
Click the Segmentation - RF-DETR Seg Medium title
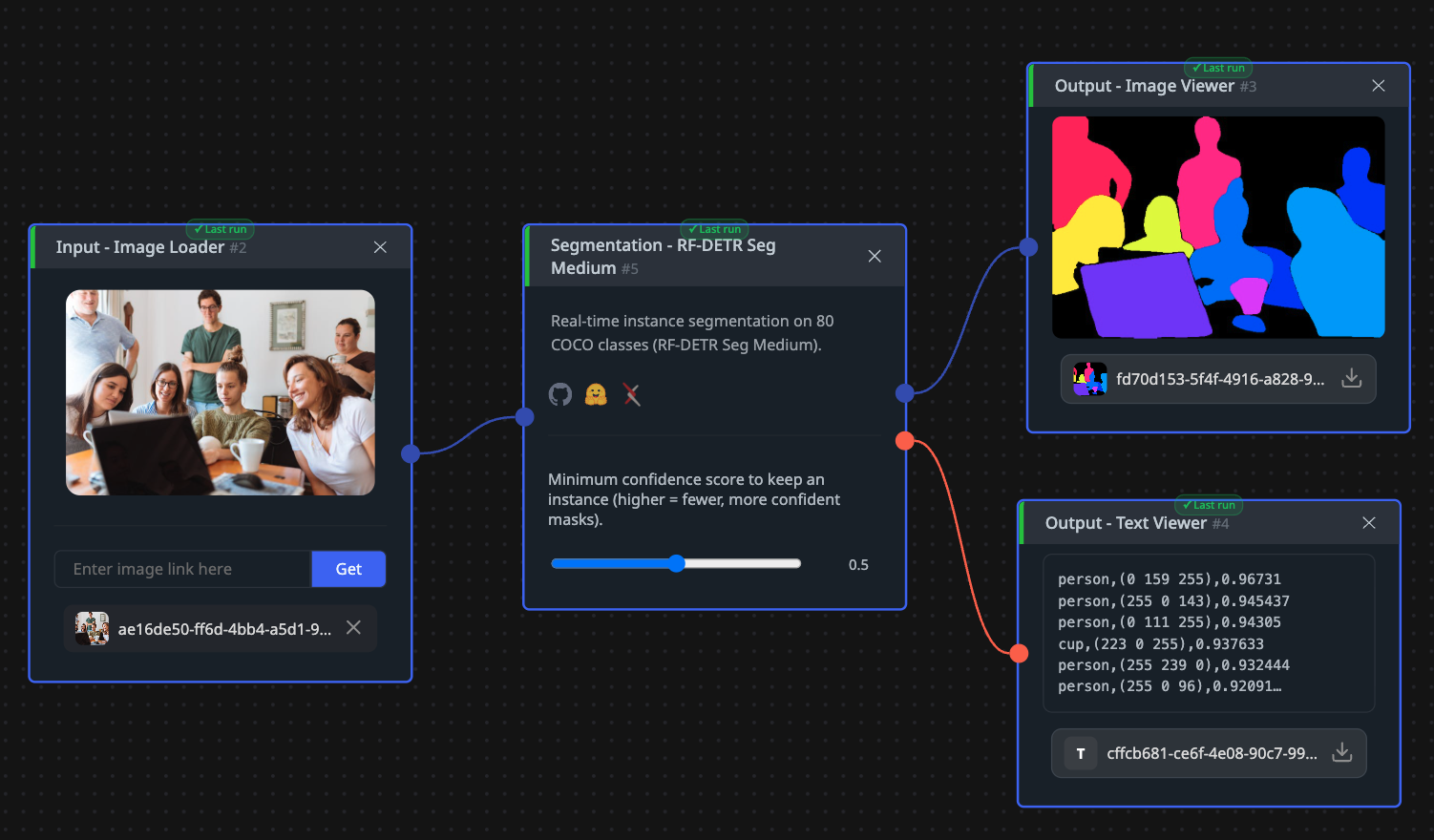(x=664, y=257)
